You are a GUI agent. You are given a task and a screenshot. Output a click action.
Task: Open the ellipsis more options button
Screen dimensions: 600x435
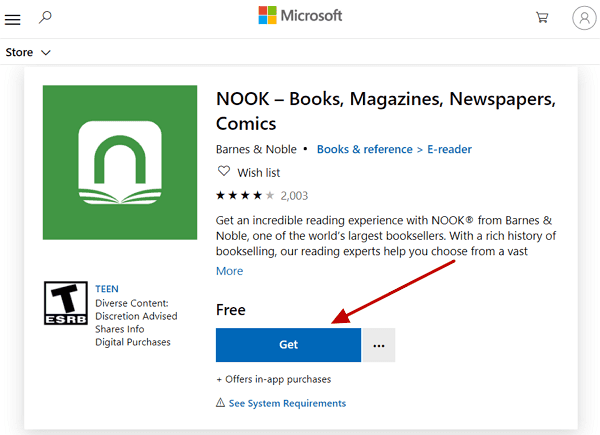click(378, 345)
